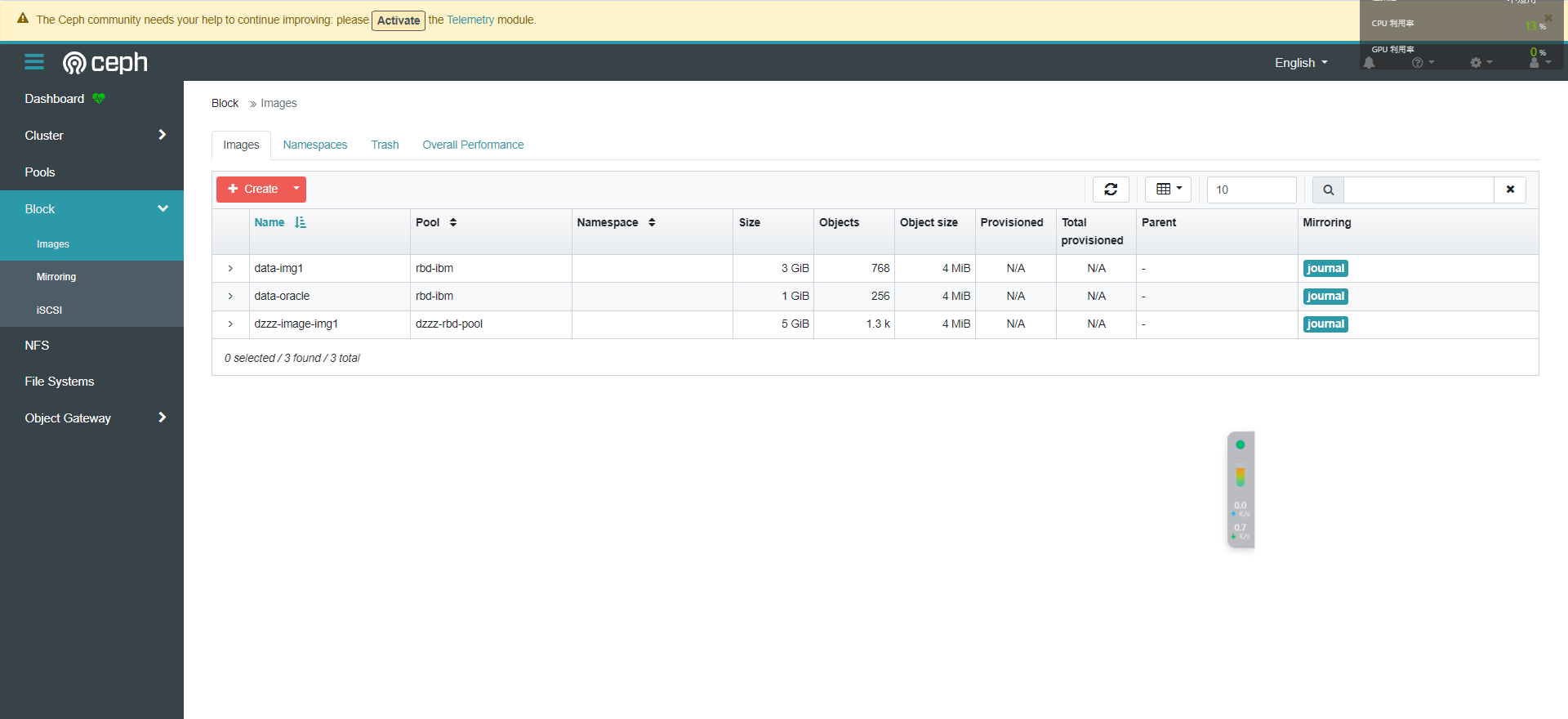Image resolution: width=1568 pixels, height=719 pixels.
Task: Open the Create button dropdown caret
Action: 296,189
